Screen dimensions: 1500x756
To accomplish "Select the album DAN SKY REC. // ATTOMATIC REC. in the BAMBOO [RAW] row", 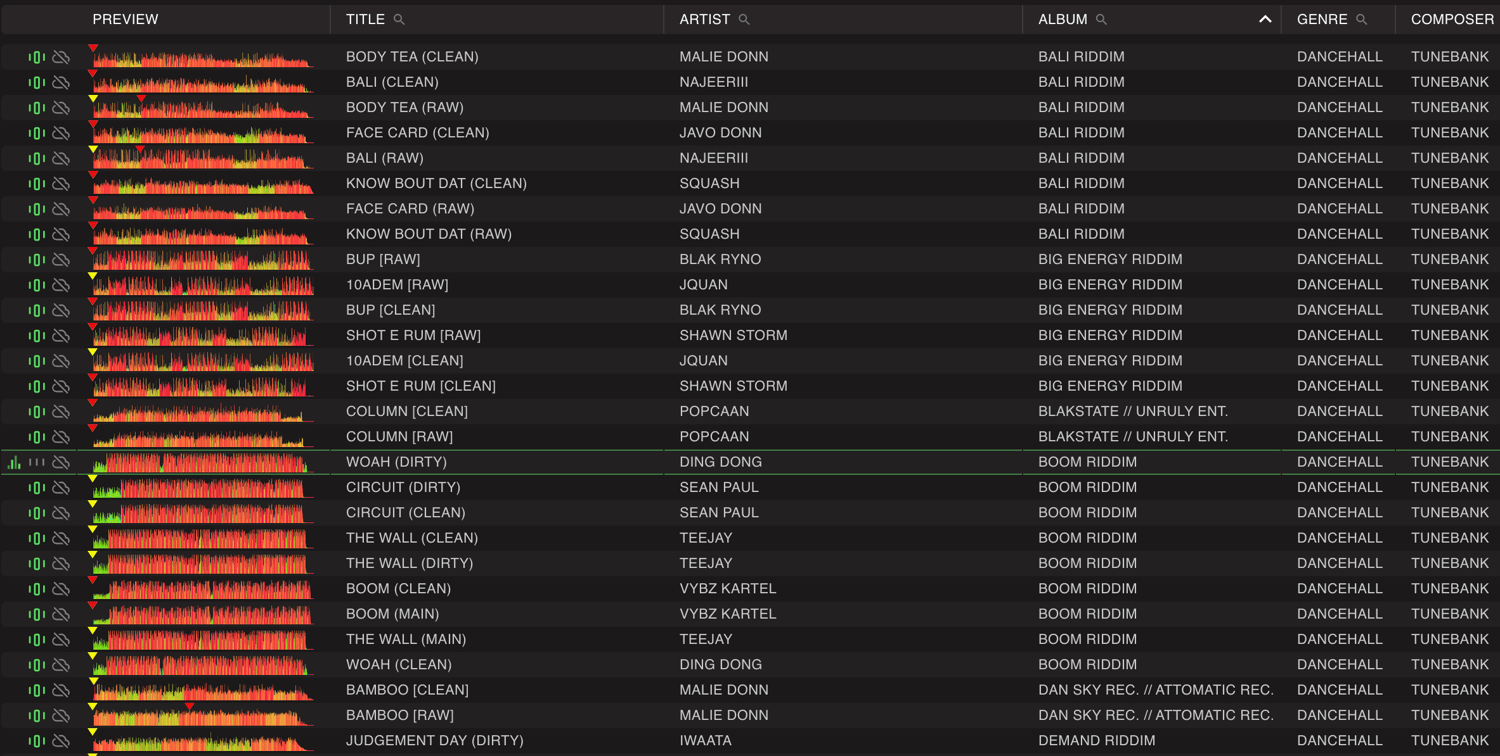I will [1156, 716].
